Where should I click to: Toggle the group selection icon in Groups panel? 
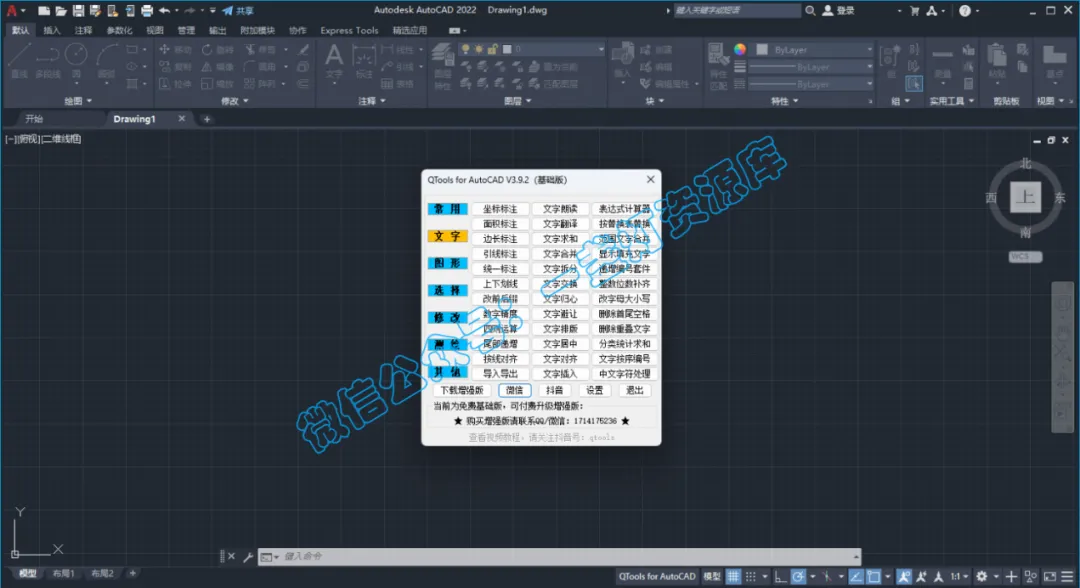click(x=914, y=84)
